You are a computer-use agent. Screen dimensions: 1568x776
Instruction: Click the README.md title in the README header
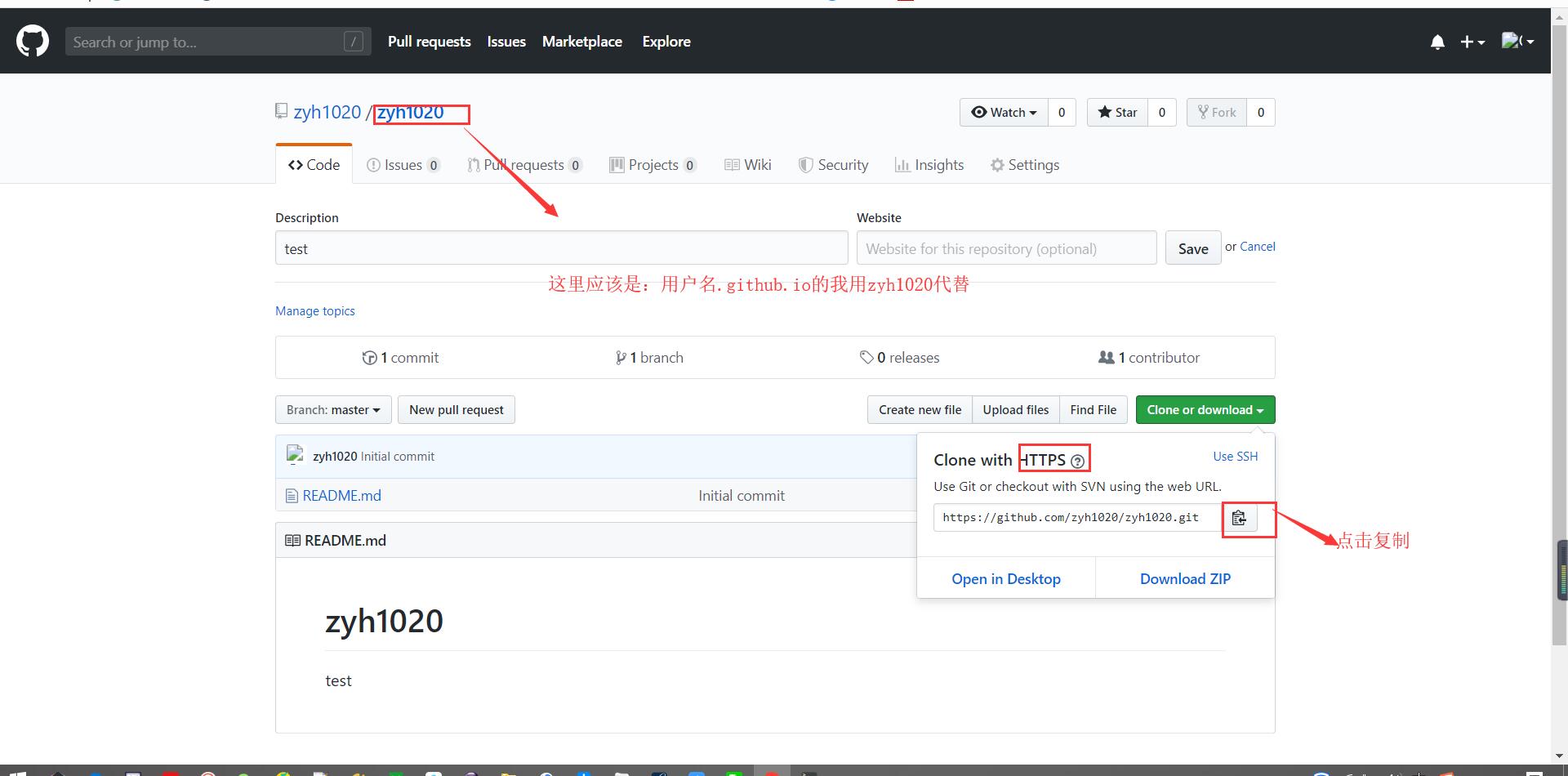(x=345, y=541)
